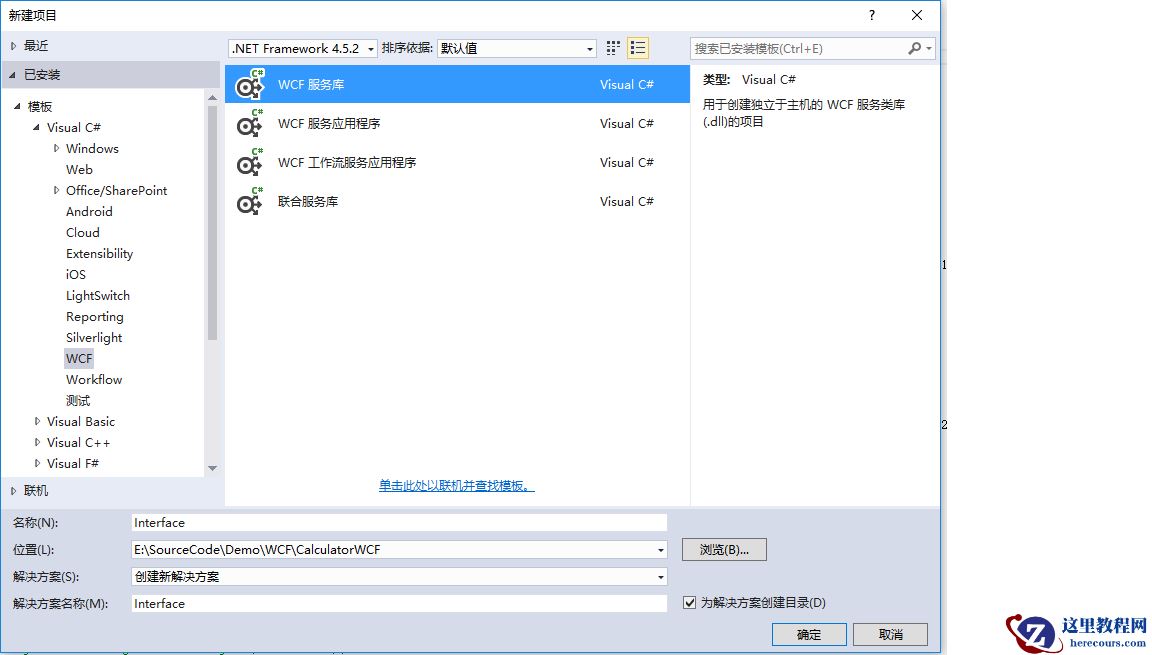Select Workflow in the template tree
The width and height of the screenshot is (1152, 655).
(x=94, y=380)
